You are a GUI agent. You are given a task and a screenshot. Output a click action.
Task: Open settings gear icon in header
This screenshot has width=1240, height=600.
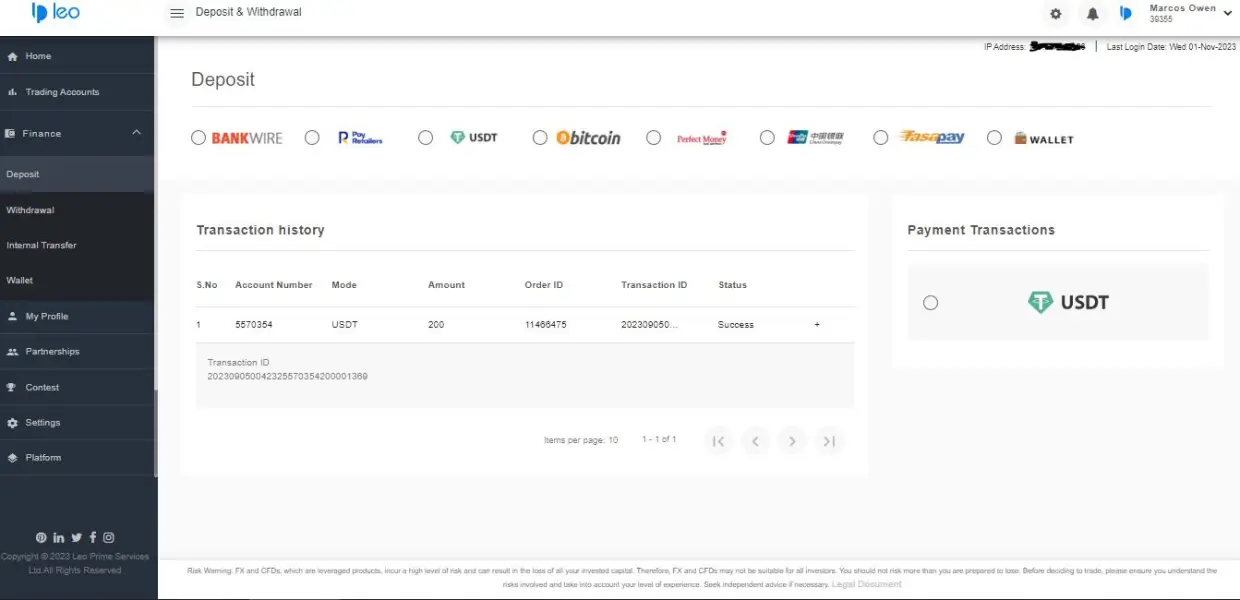[x=1056, y=14]
